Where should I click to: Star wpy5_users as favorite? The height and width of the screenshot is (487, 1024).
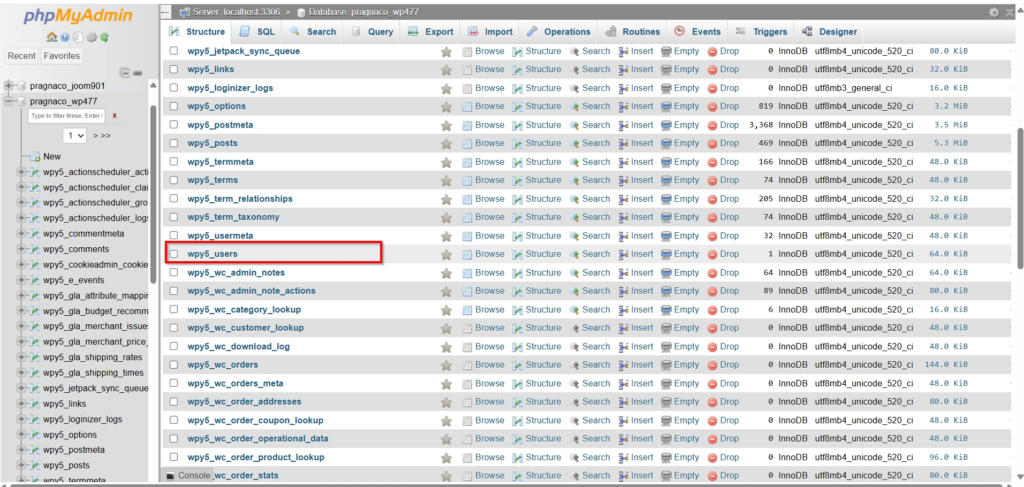click(446, 254)
